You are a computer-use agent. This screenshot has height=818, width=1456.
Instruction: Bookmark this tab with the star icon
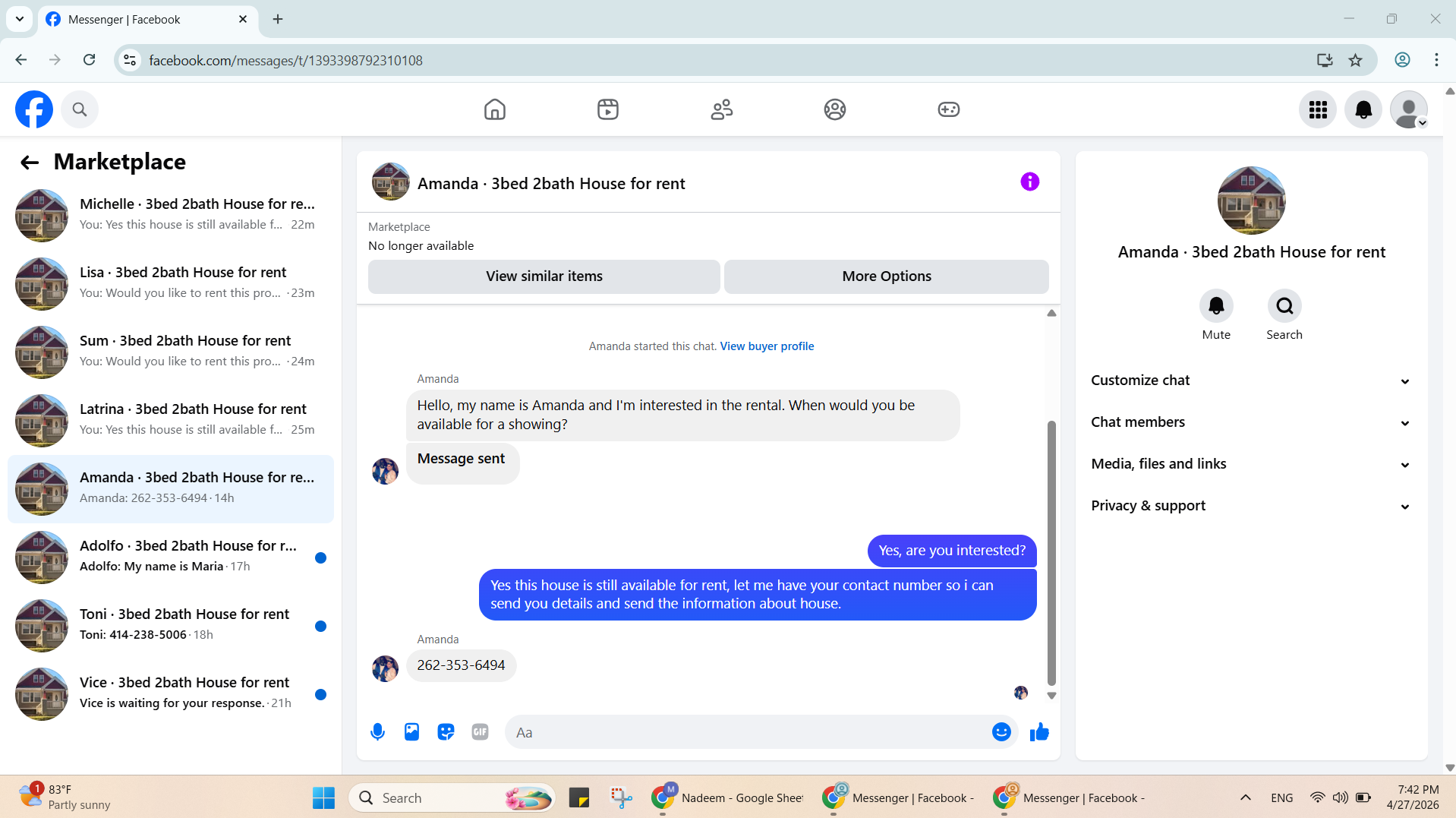(x=1355, y=60)
